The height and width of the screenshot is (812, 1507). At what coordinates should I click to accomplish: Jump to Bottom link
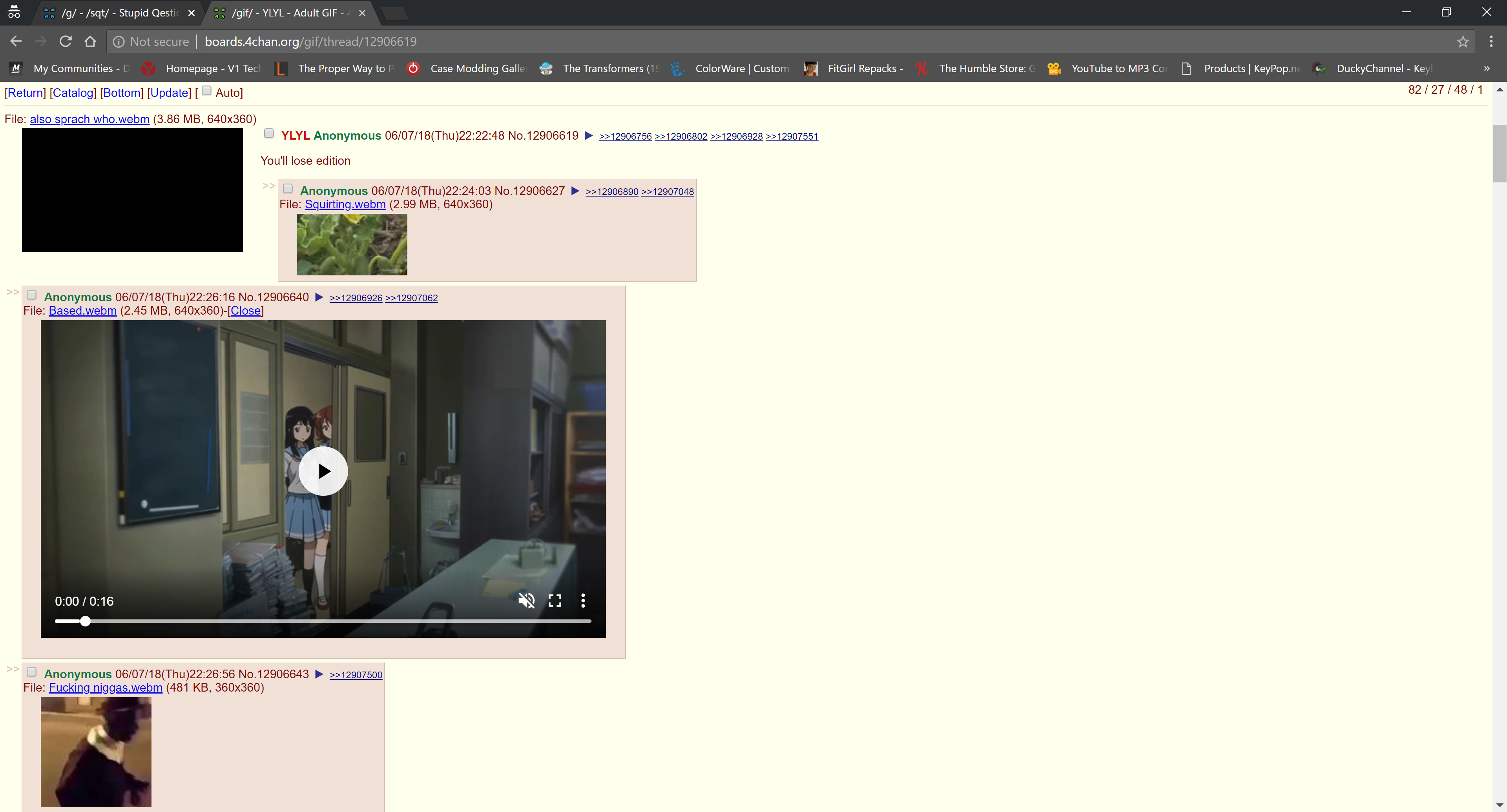pyautogui.click(x=122, y=93)
